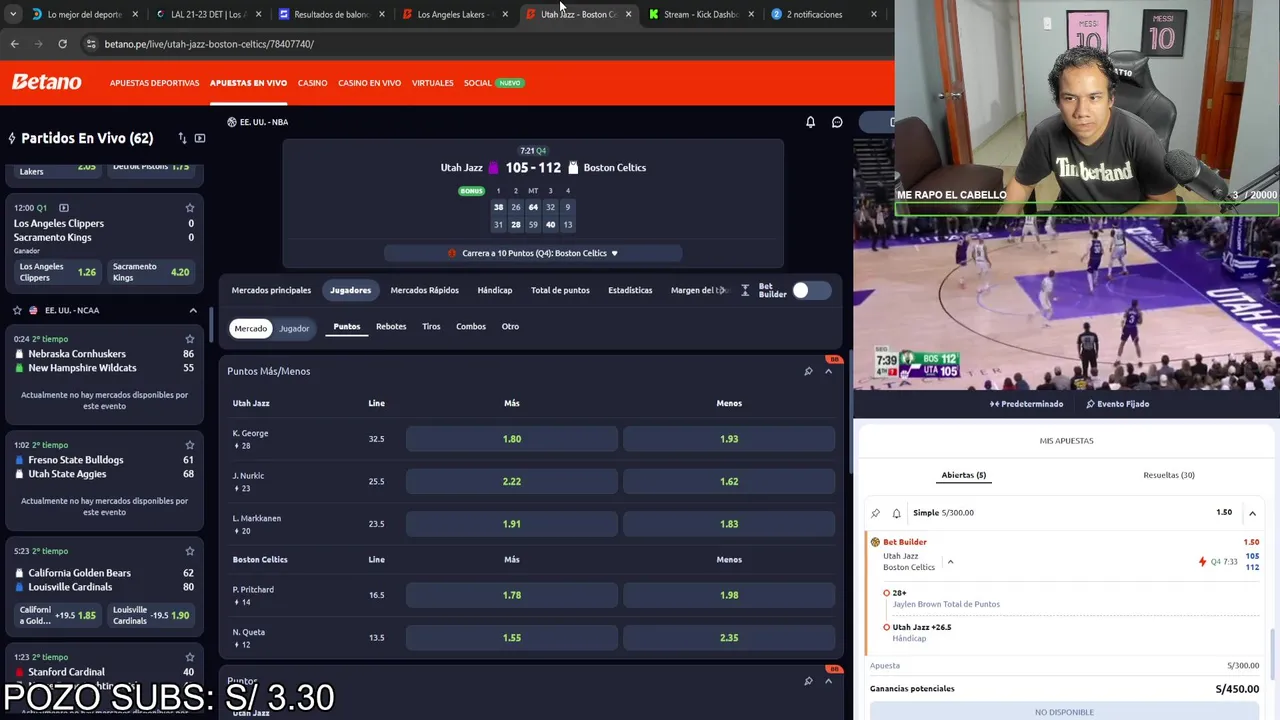Viewport: 1280px width, 720px height.
Task: Favorite the Fresno State Bulldogs match star
Action: coord(190,445)
